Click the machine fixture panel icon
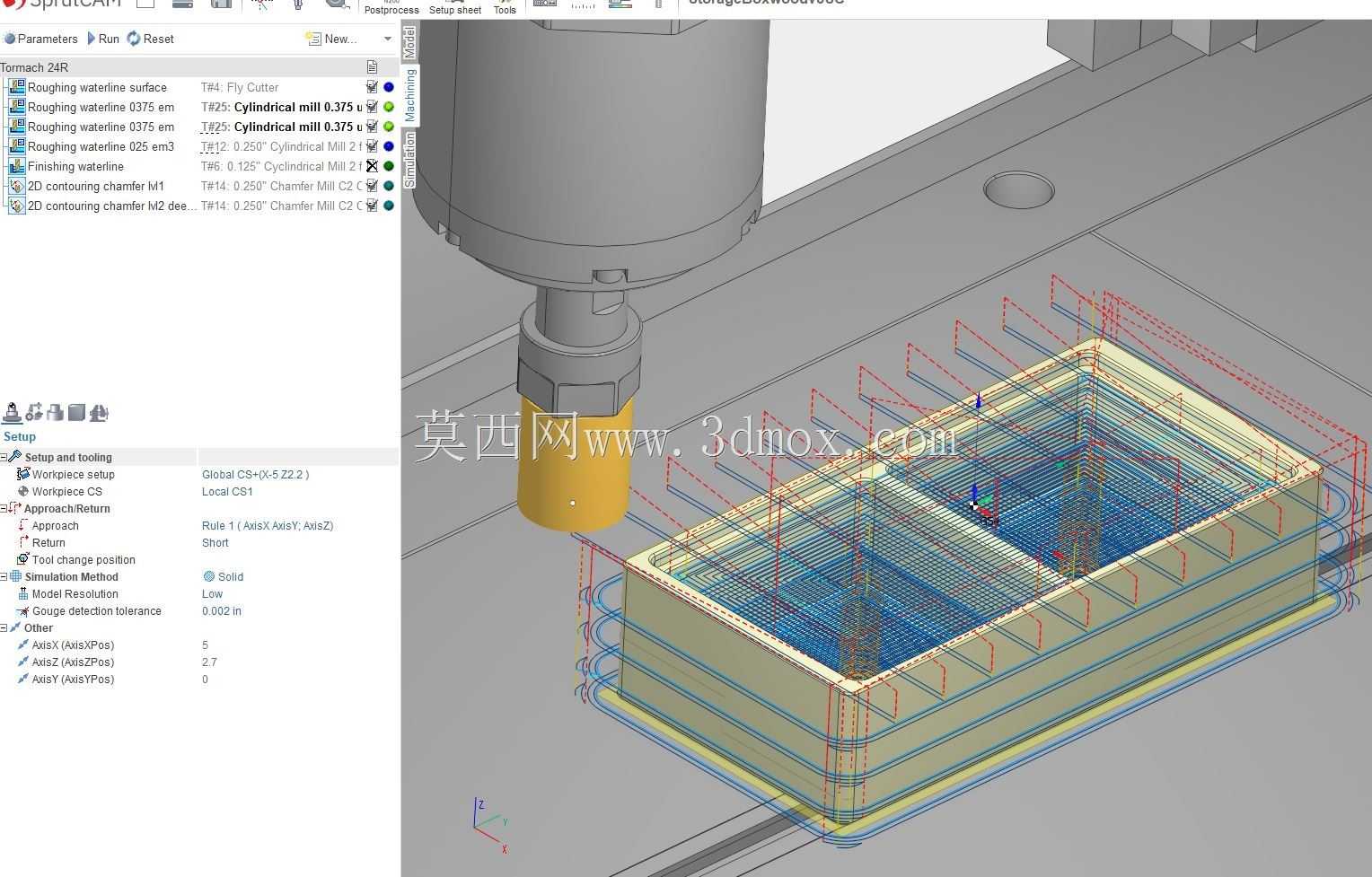This screenshot has height=877, width=1372. tap(99, 412)
